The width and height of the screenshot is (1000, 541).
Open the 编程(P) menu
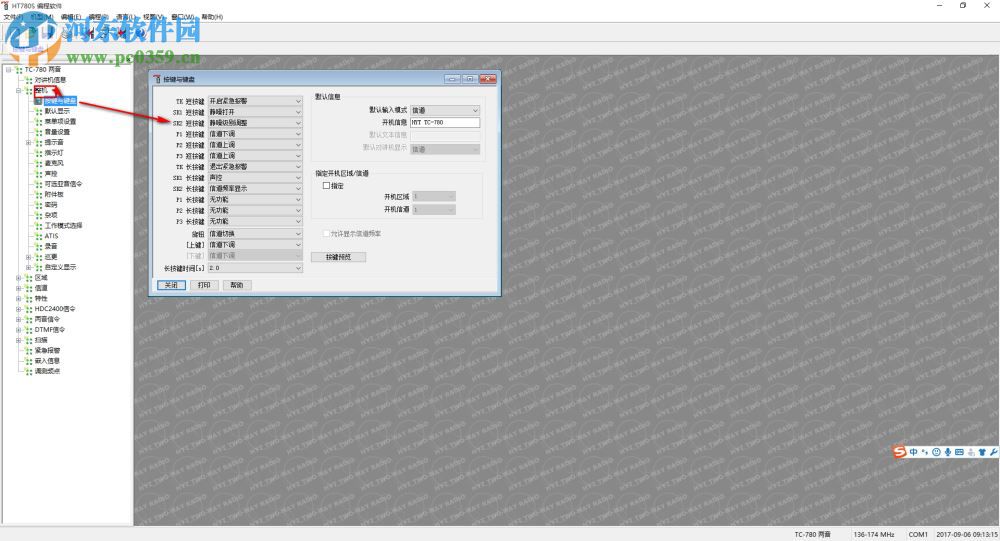point(99,17)
